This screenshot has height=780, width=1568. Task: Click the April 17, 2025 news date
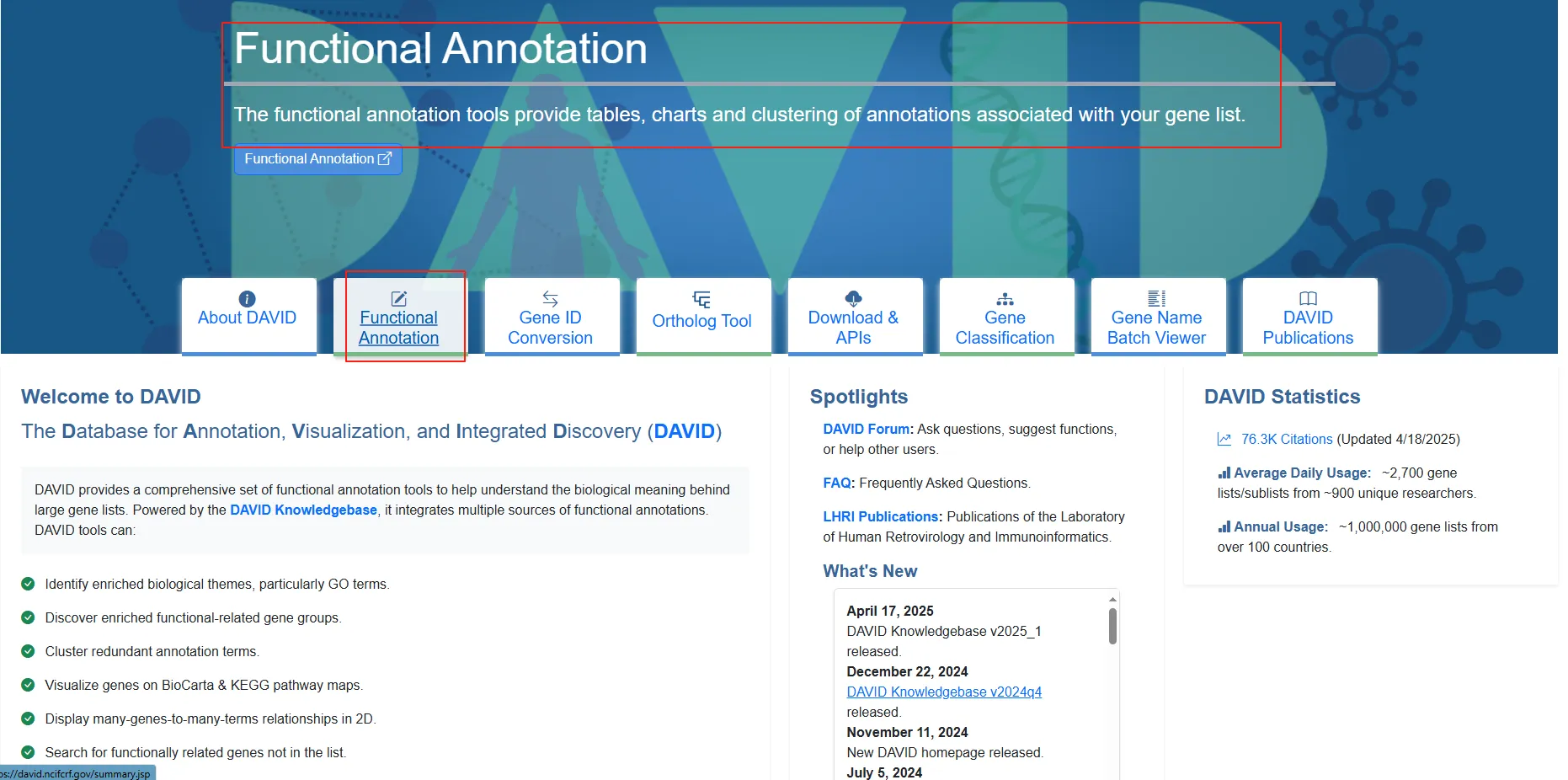(x=890, y=611)
